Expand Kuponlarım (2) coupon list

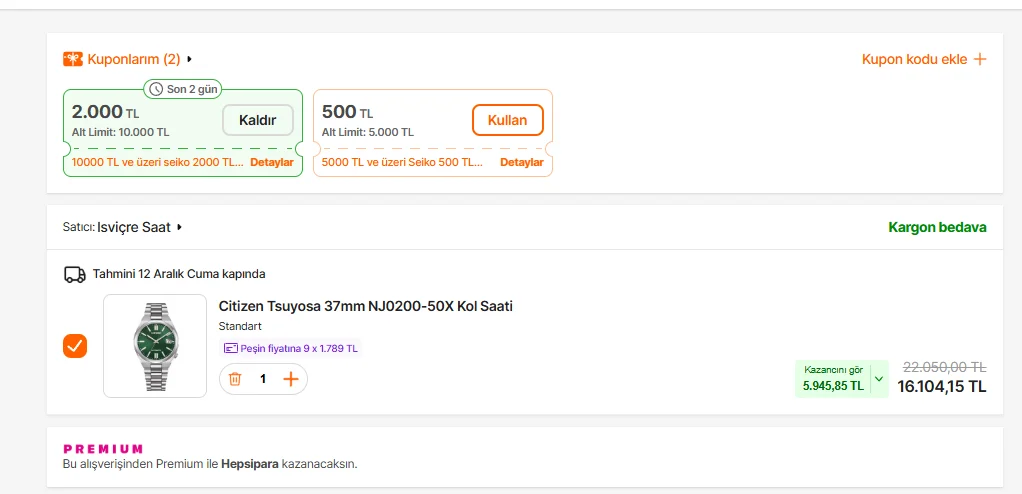click(189, 59)
